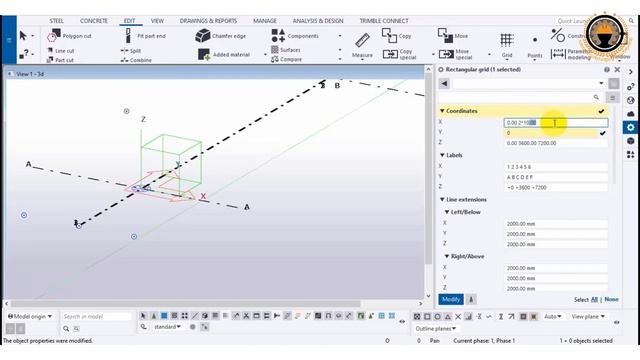This screenshot has width=640, height=360.
Task: Select the Part cut tool
Action: coord(60,60)
